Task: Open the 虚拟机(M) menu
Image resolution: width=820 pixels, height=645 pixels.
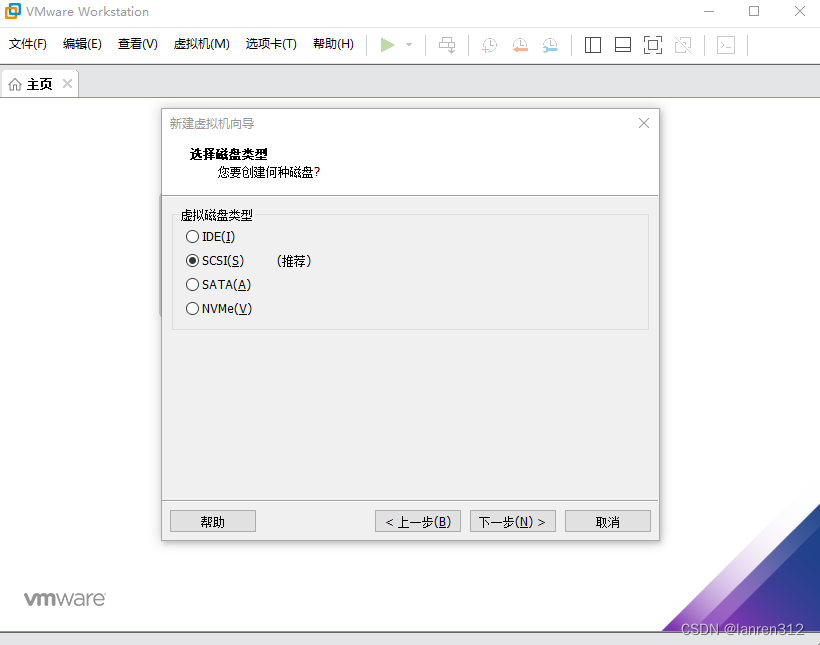Action: [201, 44]
